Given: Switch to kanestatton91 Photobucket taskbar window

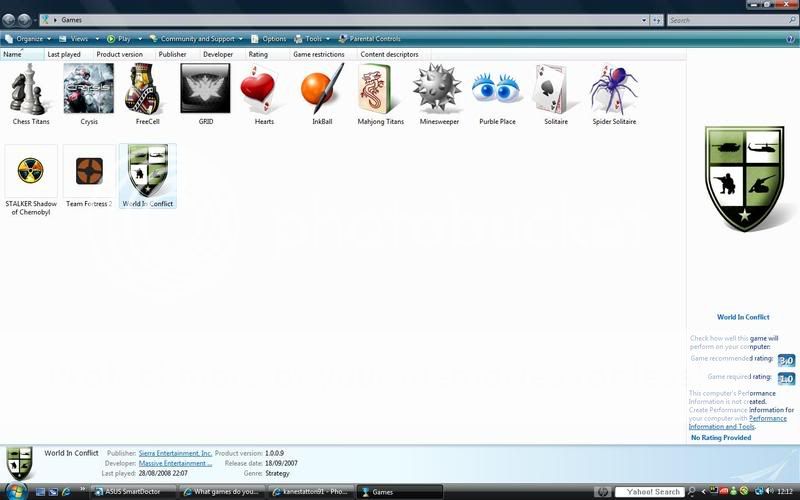Looking at the screenshot, I should coord(311,492).
